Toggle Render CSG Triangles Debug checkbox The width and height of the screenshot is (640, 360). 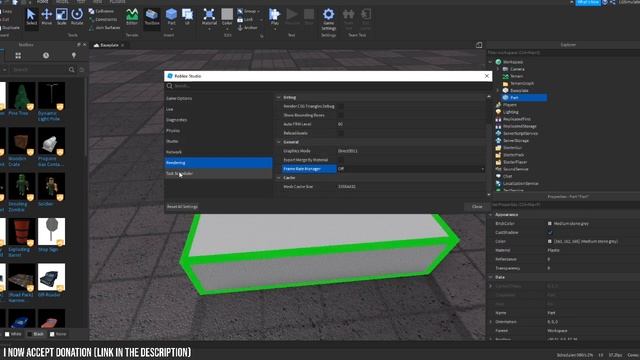[x=340, y=107]
